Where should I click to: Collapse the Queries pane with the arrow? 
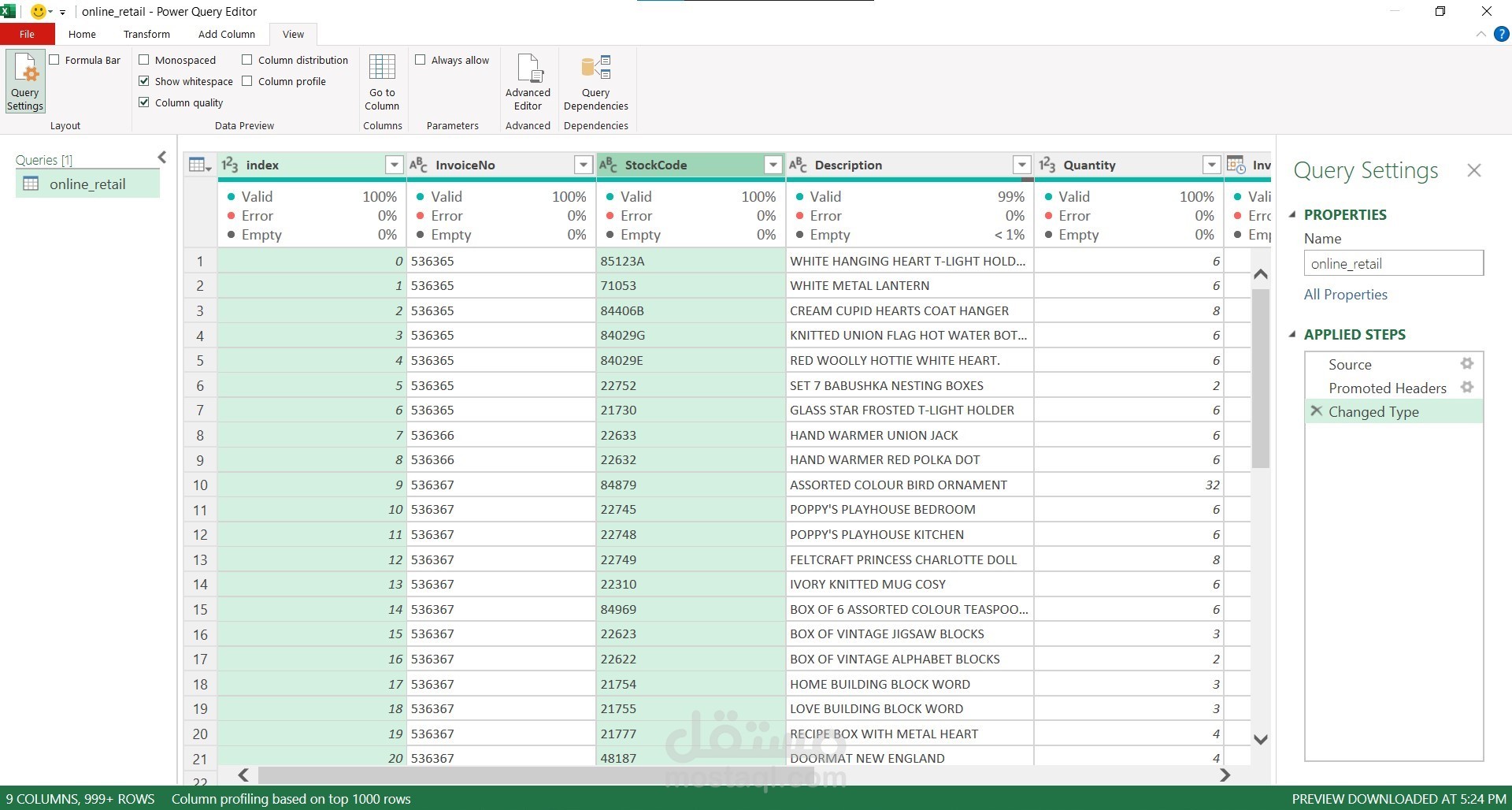tap(162, 158)
